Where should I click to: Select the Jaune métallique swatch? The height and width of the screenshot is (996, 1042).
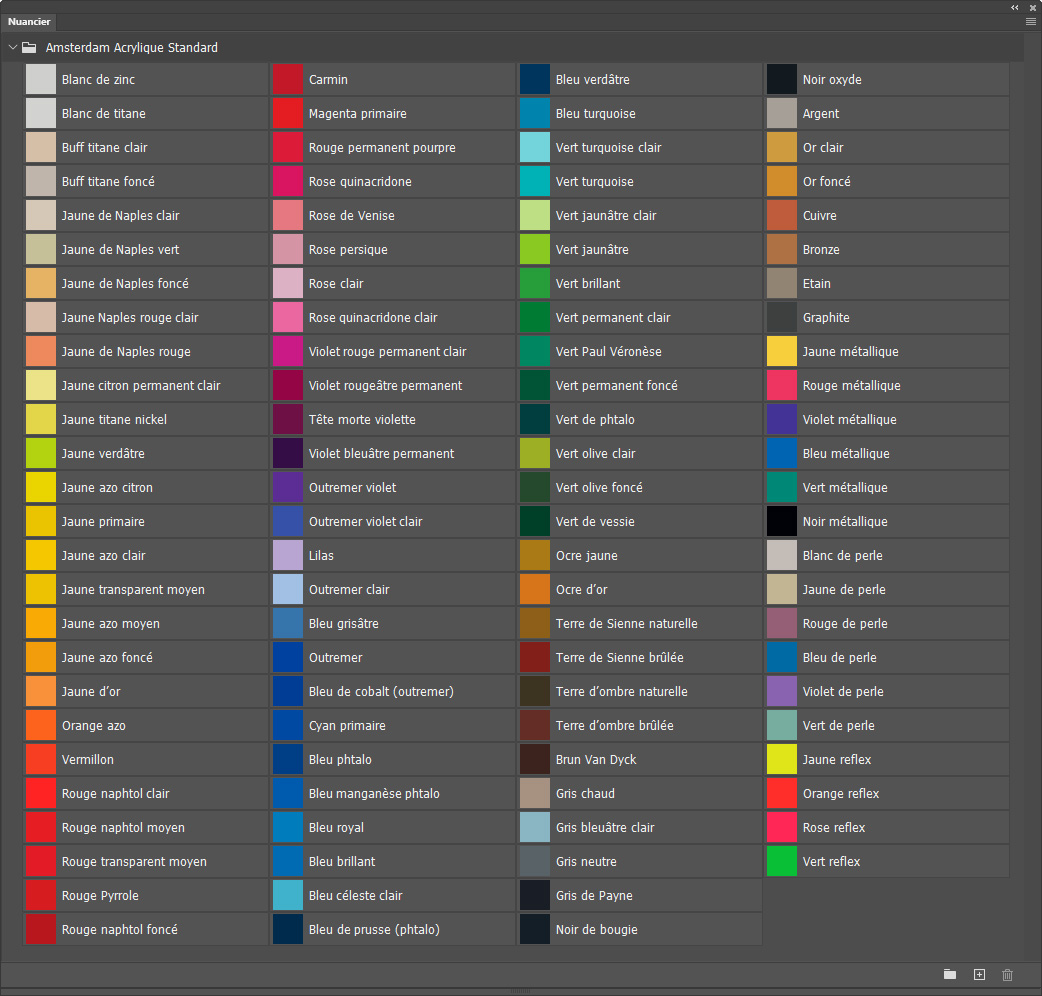[782, 351]
